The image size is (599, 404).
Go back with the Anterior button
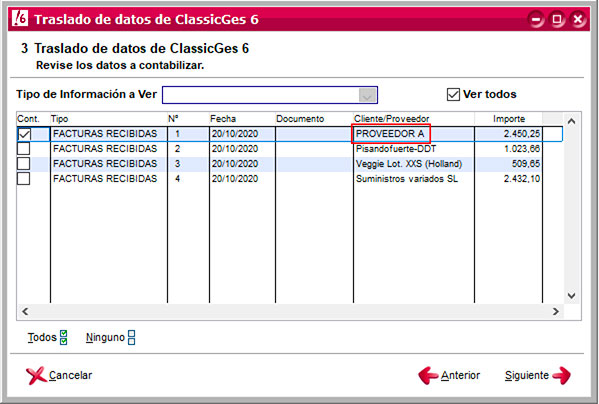pyautogui.click(x=449, y=375)
